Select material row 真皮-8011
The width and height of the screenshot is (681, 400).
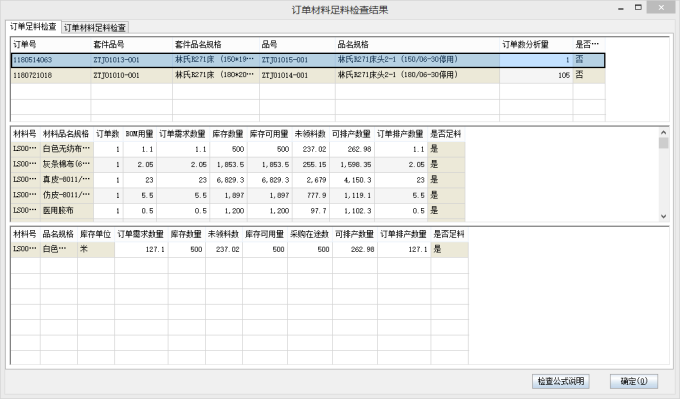pos(238,180)
